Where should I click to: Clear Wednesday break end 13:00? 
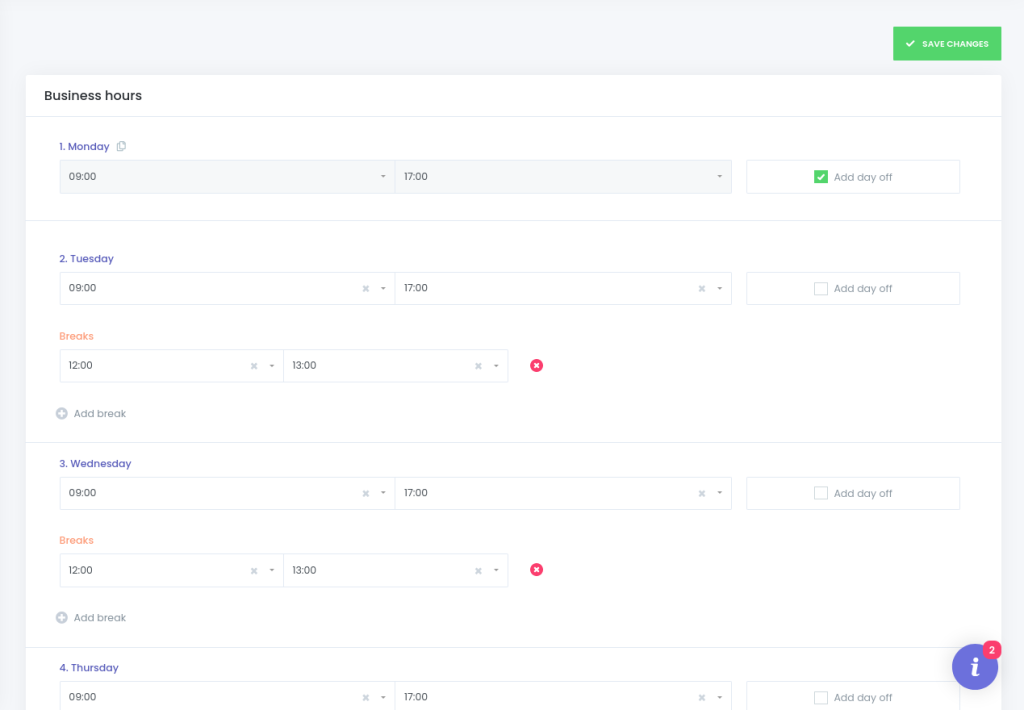point(478,571)
